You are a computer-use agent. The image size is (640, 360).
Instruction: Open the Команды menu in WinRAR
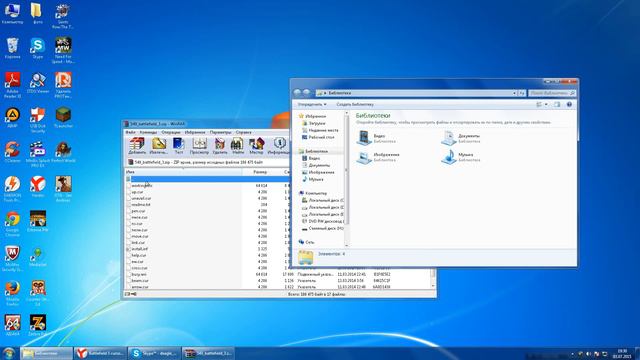pyautogui.click(x=148, y=132)
